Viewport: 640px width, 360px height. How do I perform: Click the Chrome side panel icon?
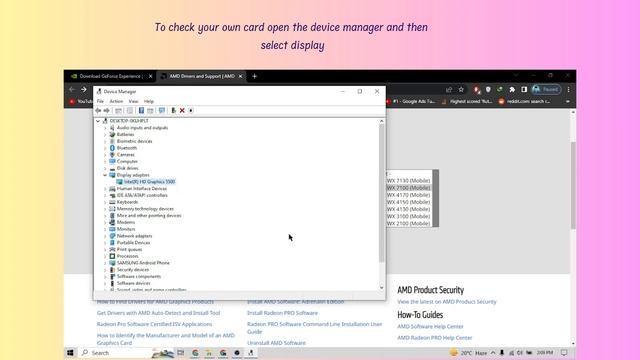point(524,89)
